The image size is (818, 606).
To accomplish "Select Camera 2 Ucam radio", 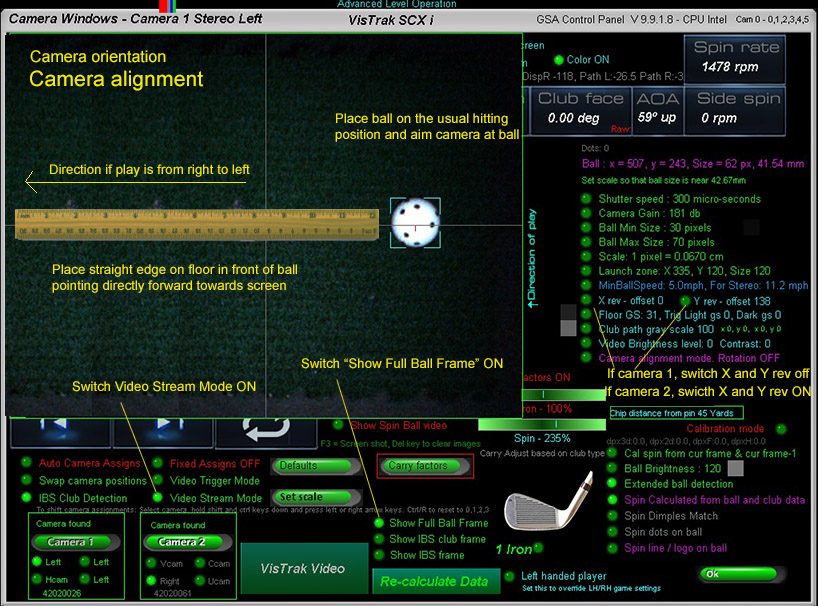I will tap(199, 580).
